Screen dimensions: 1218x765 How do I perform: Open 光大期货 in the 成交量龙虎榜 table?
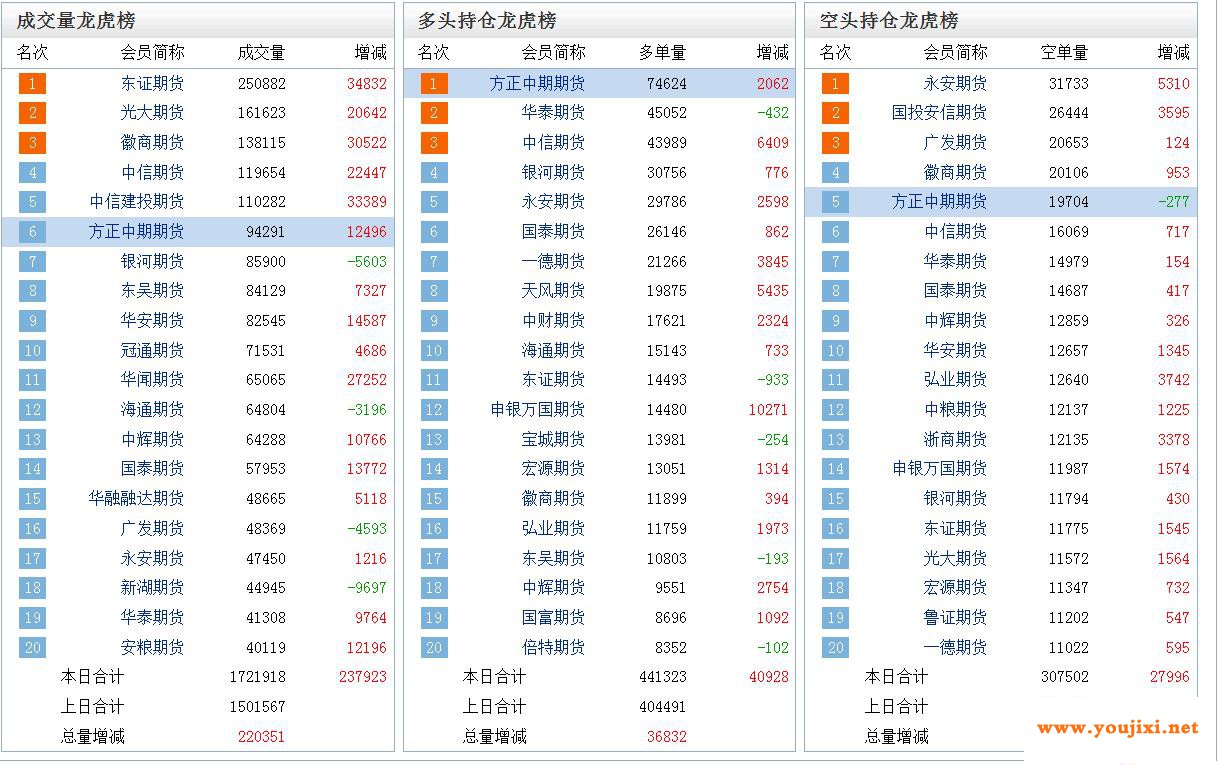pyautogui.click(x=153, y=113)
